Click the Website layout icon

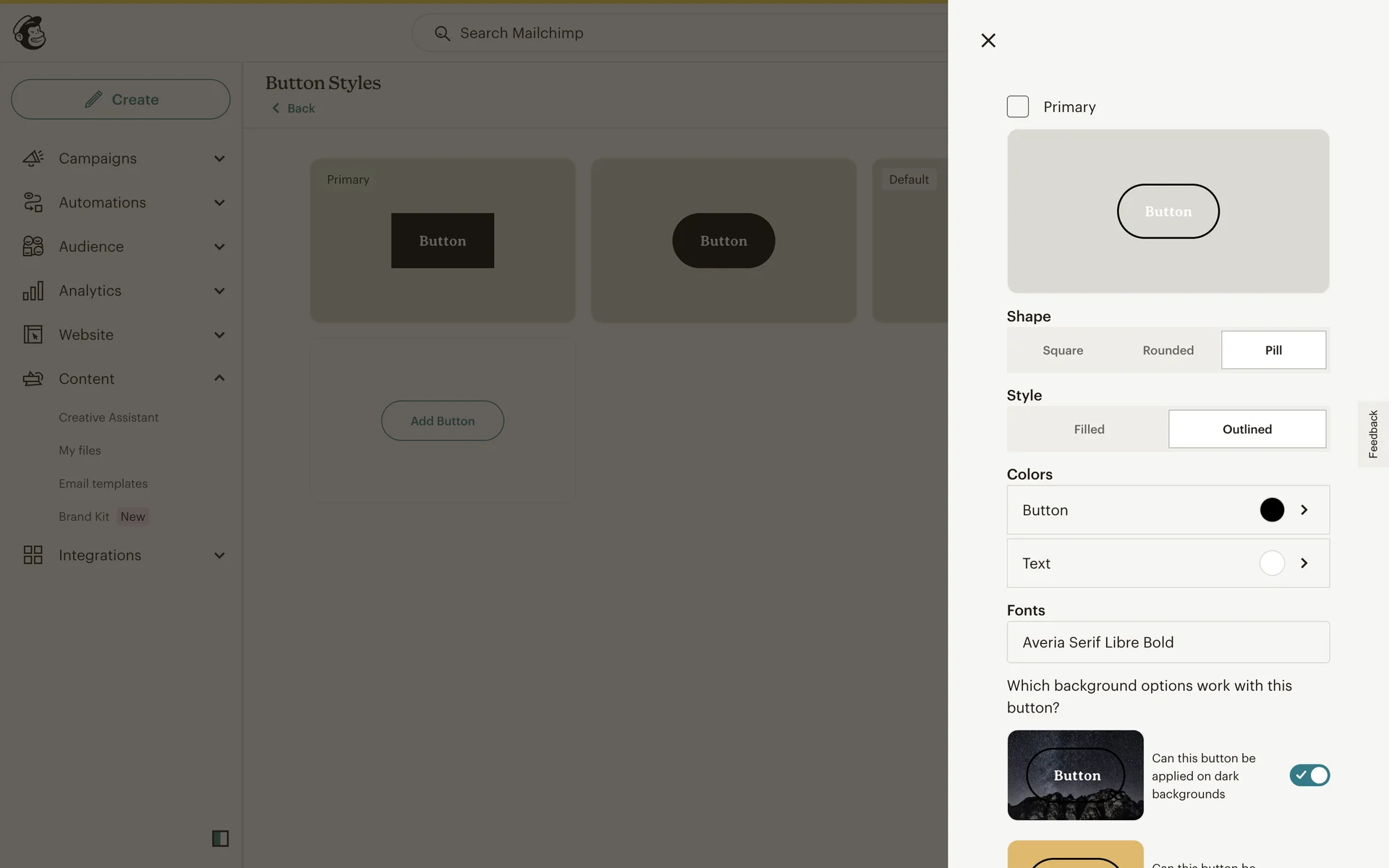[x=33, y=335]
